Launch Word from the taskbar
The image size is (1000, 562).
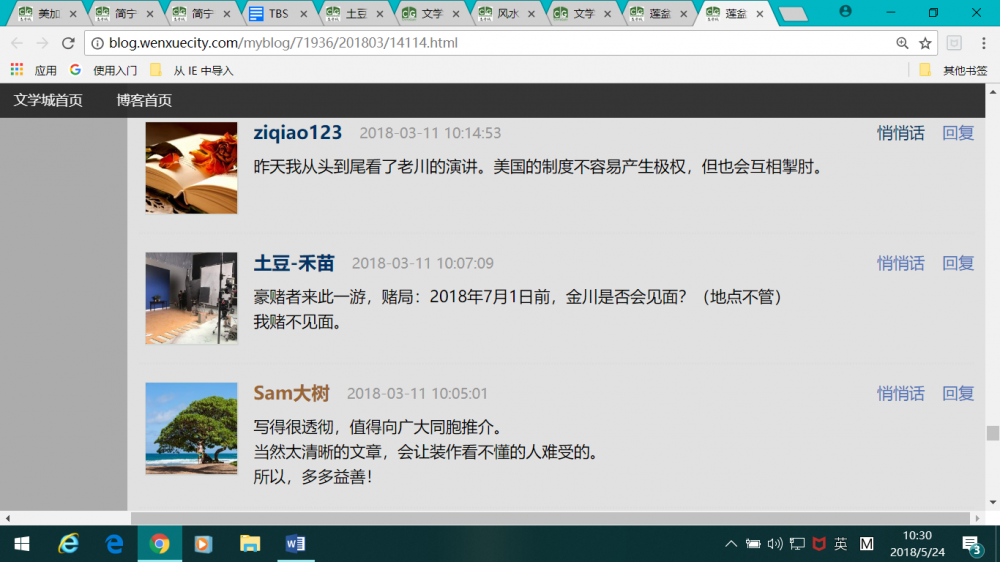coord(296,544)
